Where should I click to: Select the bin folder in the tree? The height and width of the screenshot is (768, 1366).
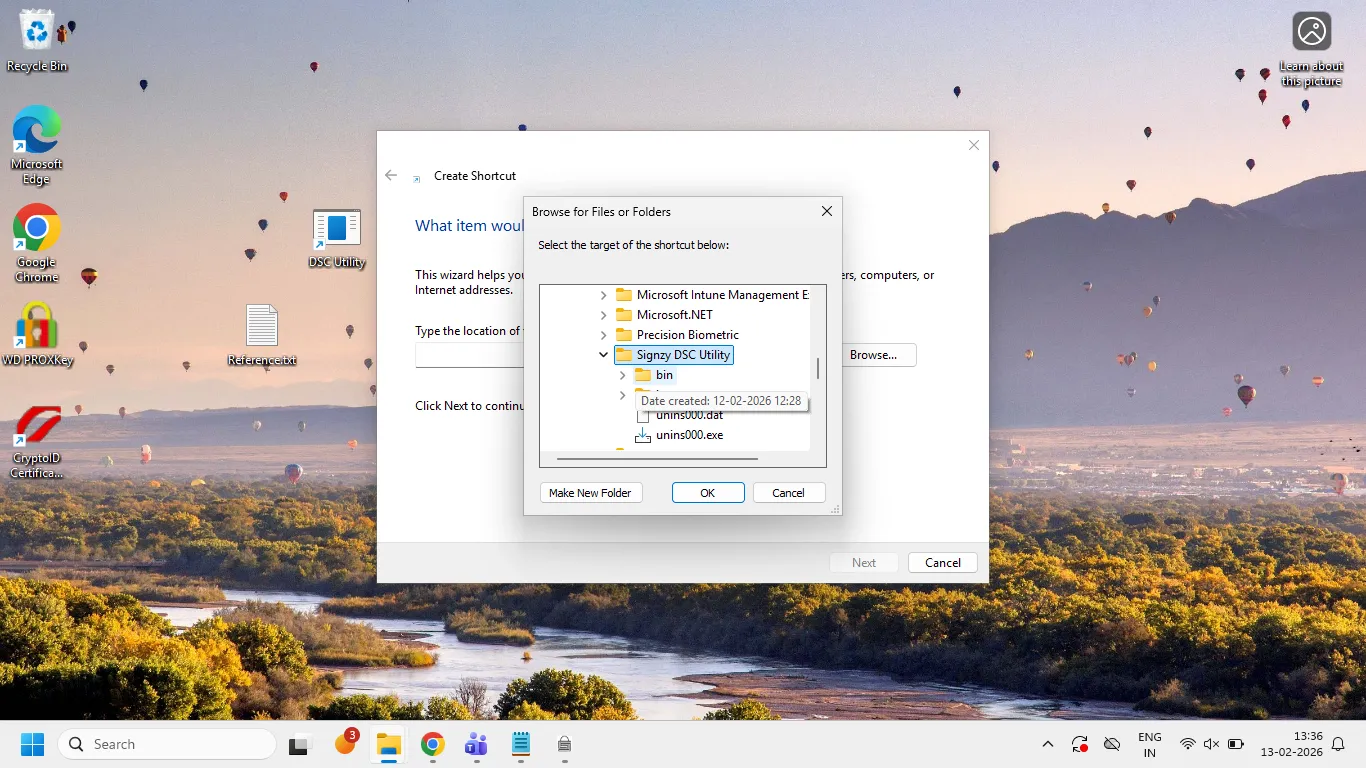click(x=655, y=375)
